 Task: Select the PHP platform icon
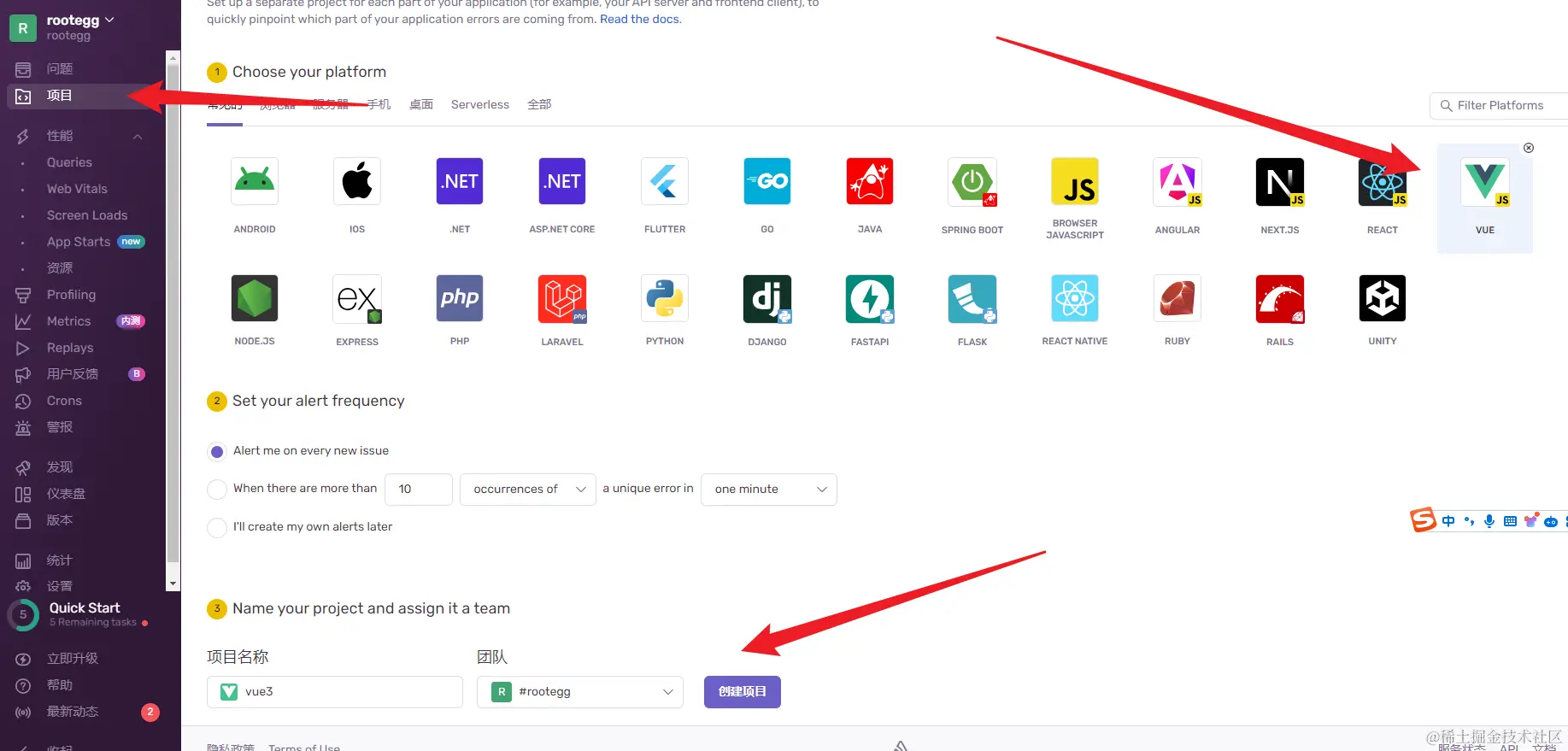[460, 298]
